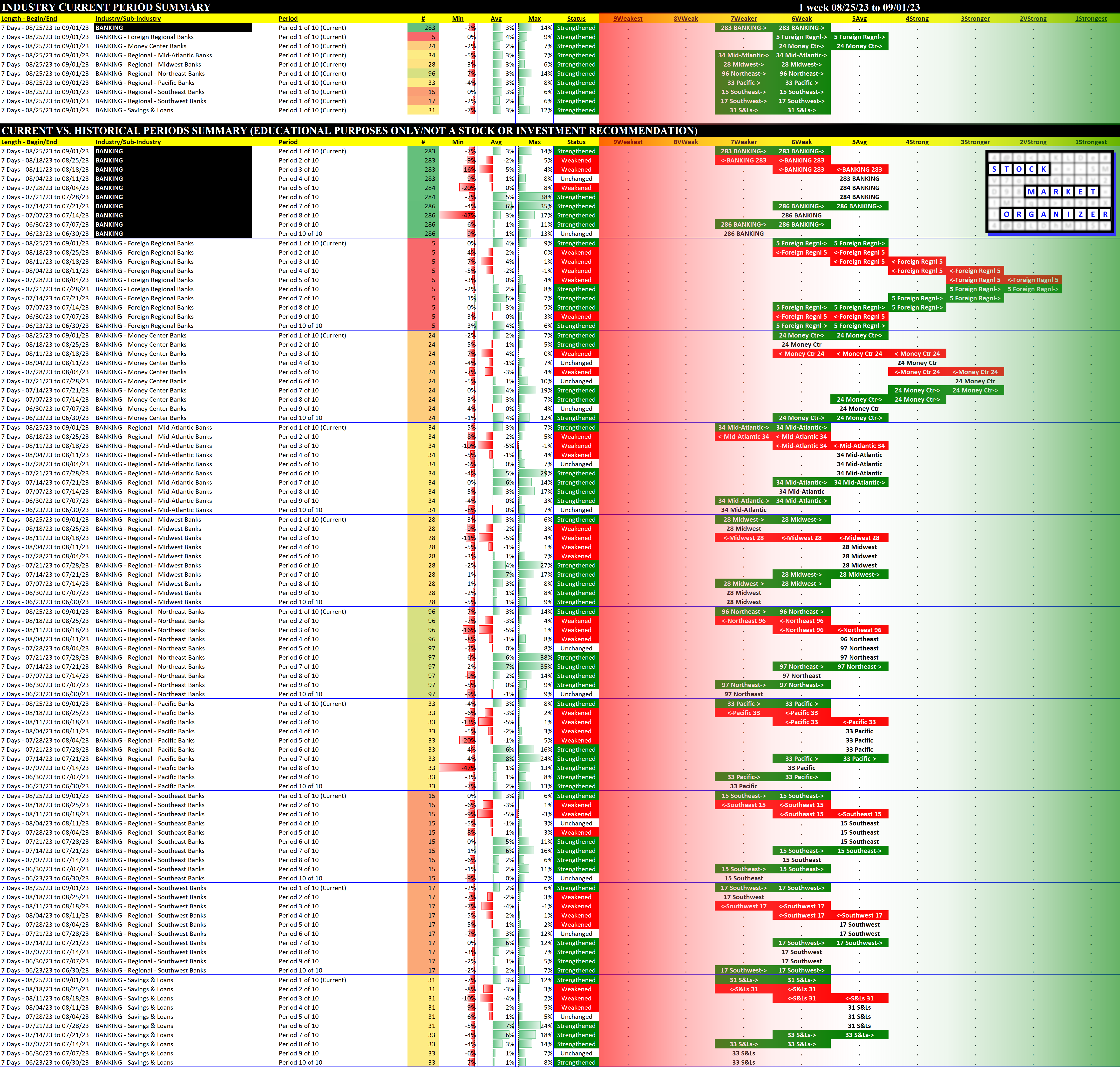1120x1067 pixels.
Task: Click the red '<-Foreign Regnl 5' cell under 2VStrong
Action: (x=1032, y=280)
